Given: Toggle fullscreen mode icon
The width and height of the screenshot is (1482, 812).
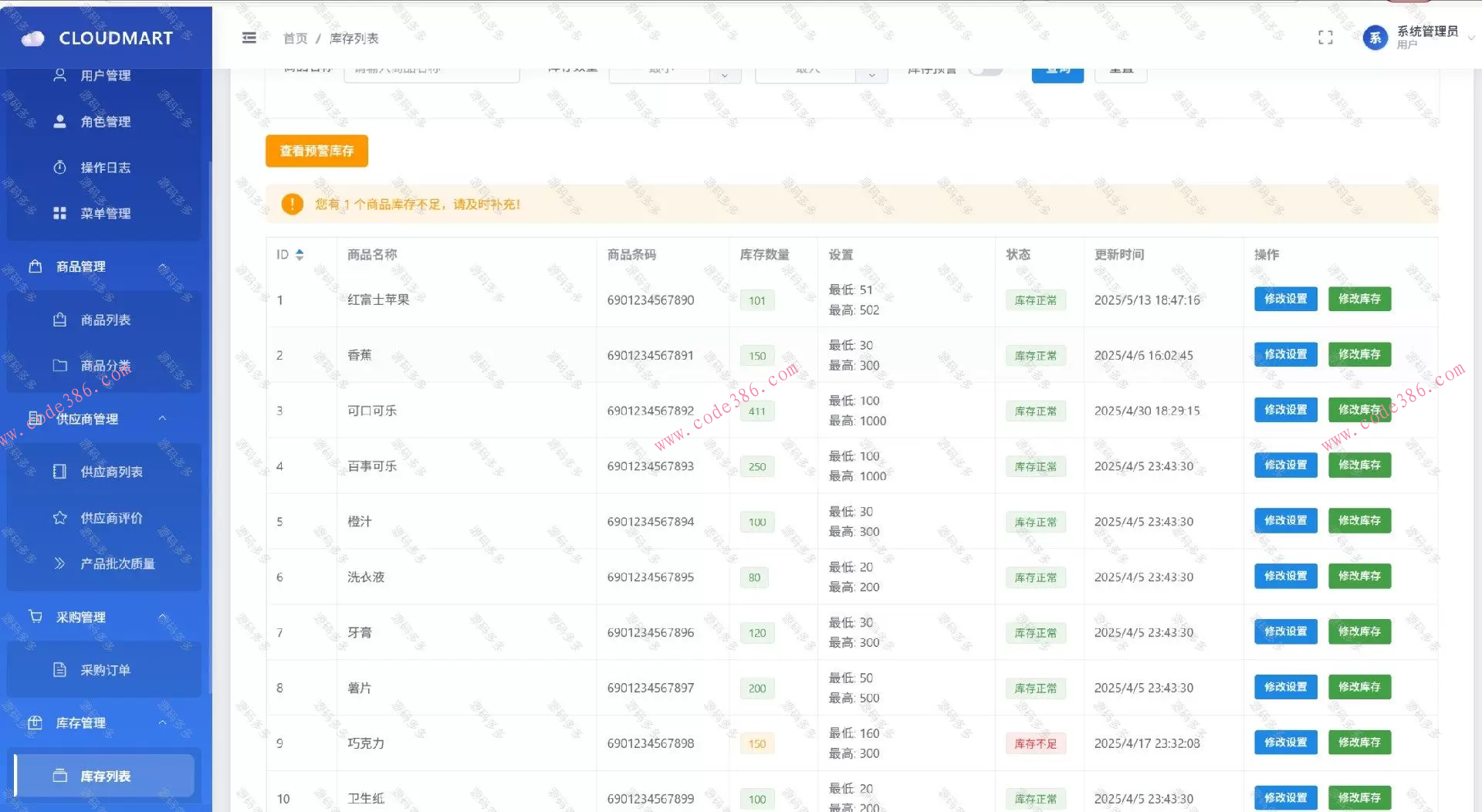Looking at the screenshot, I should [1325, 38].
